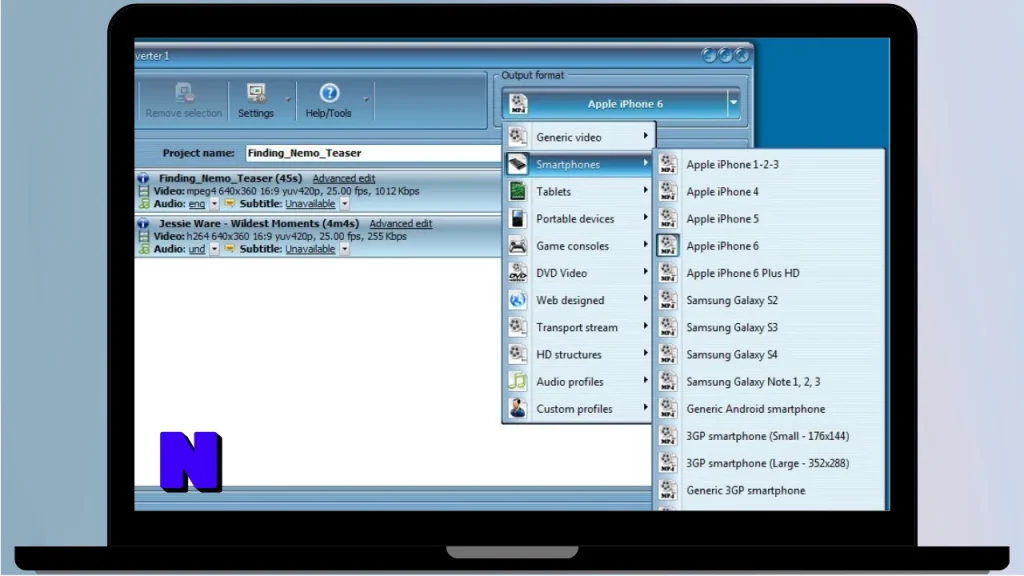The width and height of the screenshot is (1024, 576).
Task: Click the Remove selection toolbar icon
Action: click(184, 93)
